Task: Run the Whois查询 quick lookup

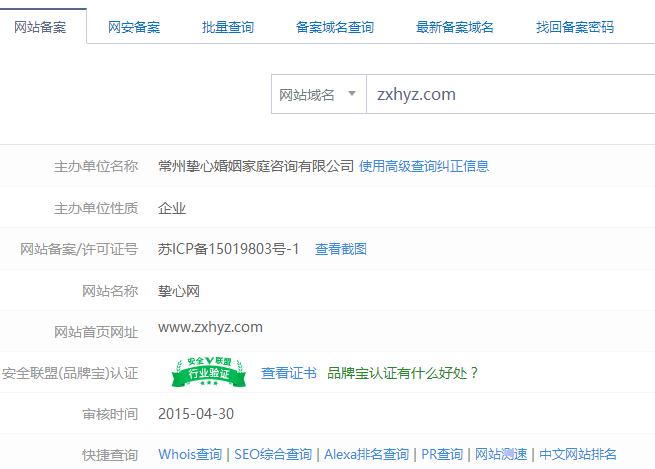Action: (190, 454)
